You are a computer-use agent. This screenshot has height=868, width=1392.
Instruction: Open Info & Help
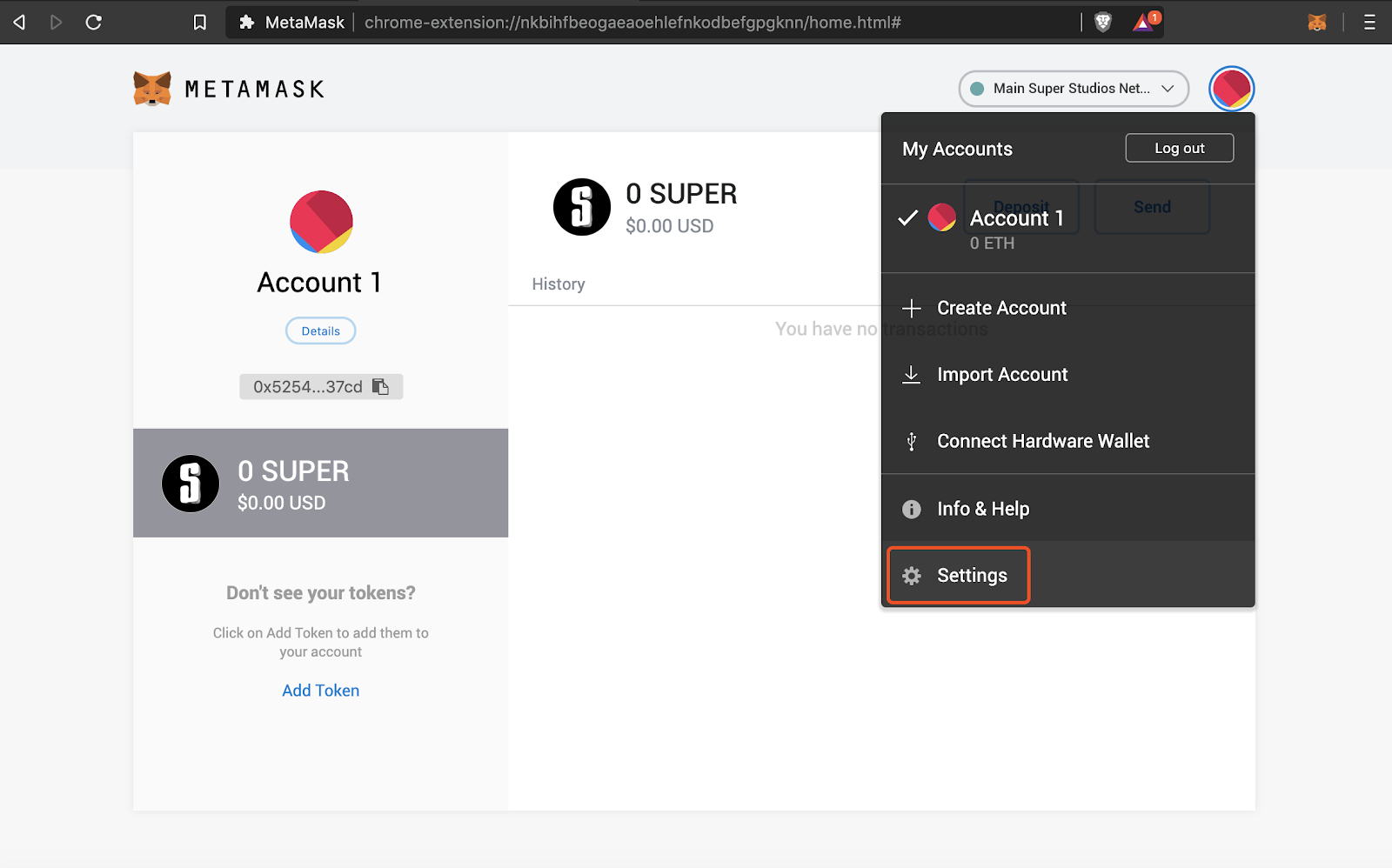click(982, 509)
